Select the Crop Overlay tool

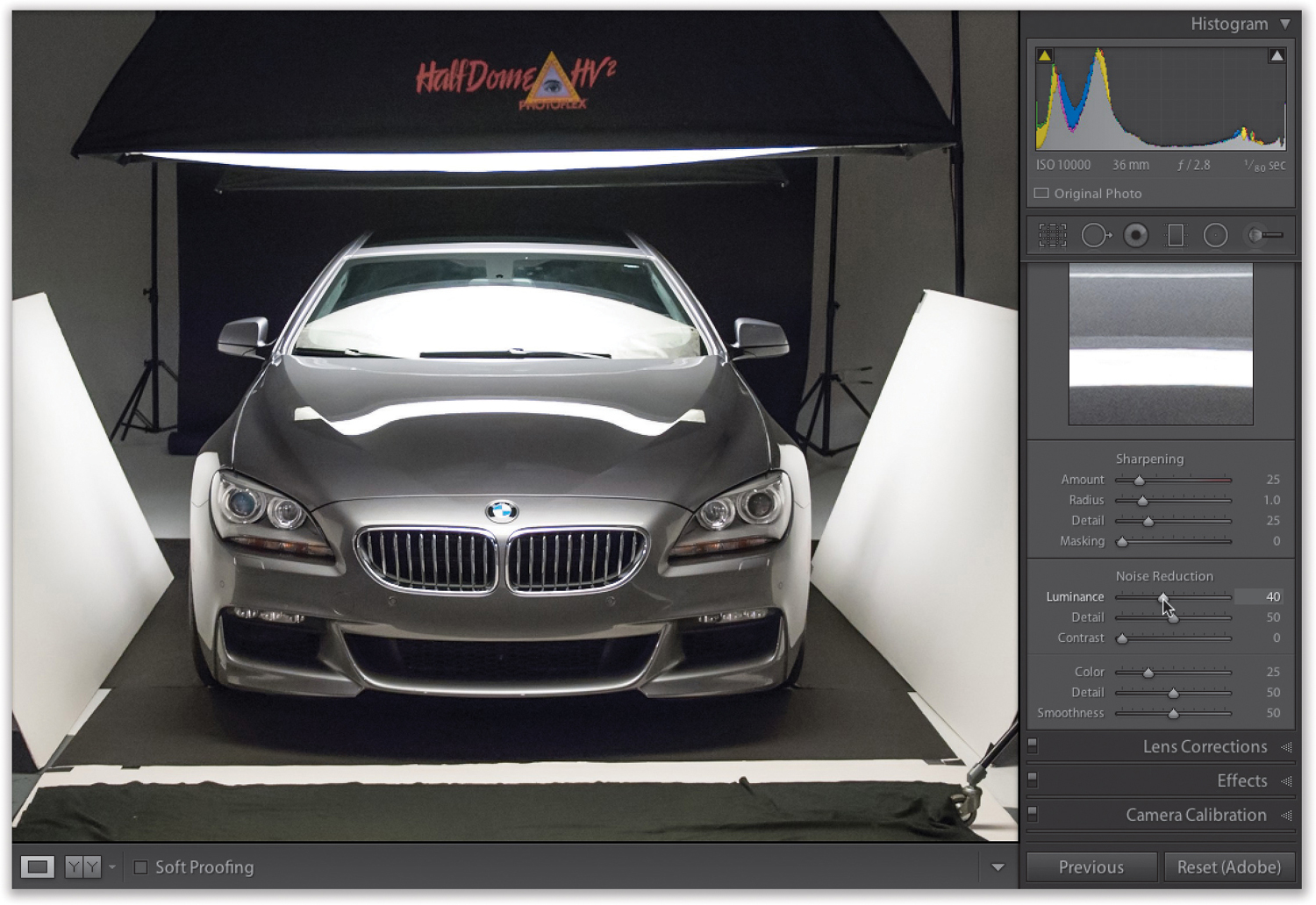(x=1052, y=235)
